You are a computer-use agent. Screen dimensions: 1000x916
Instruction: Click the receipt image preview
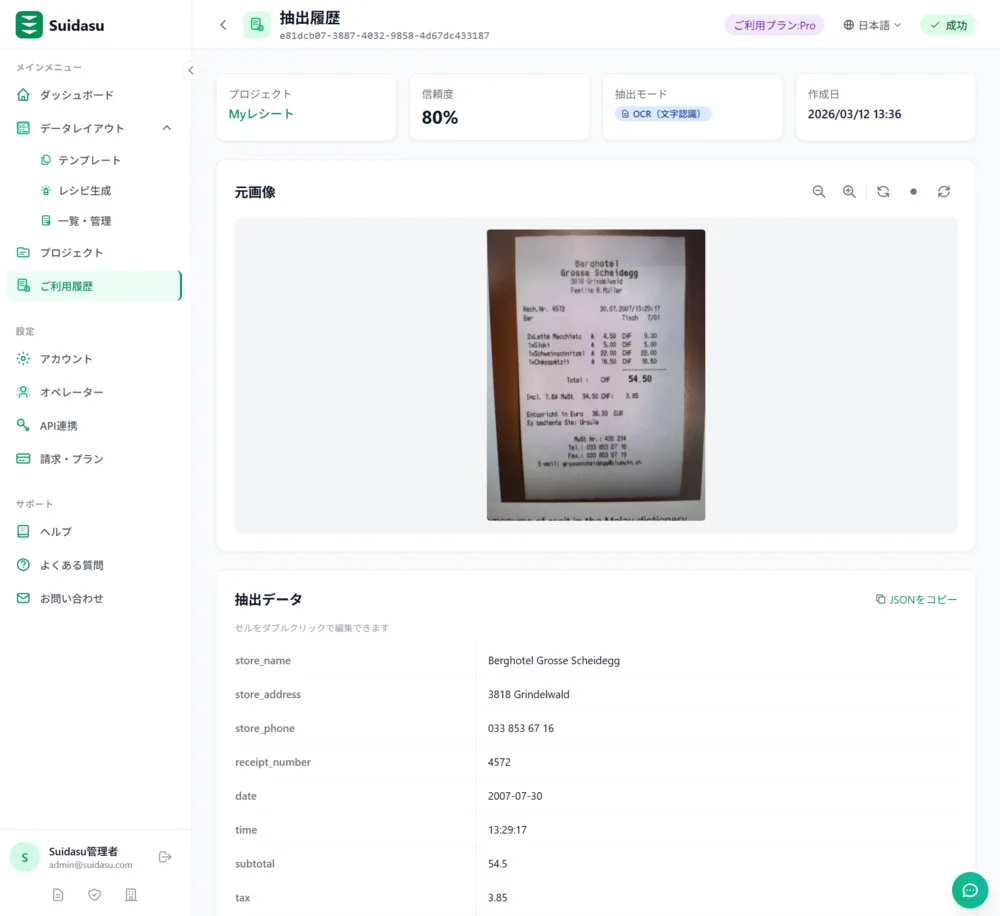(x=596, y=375)
